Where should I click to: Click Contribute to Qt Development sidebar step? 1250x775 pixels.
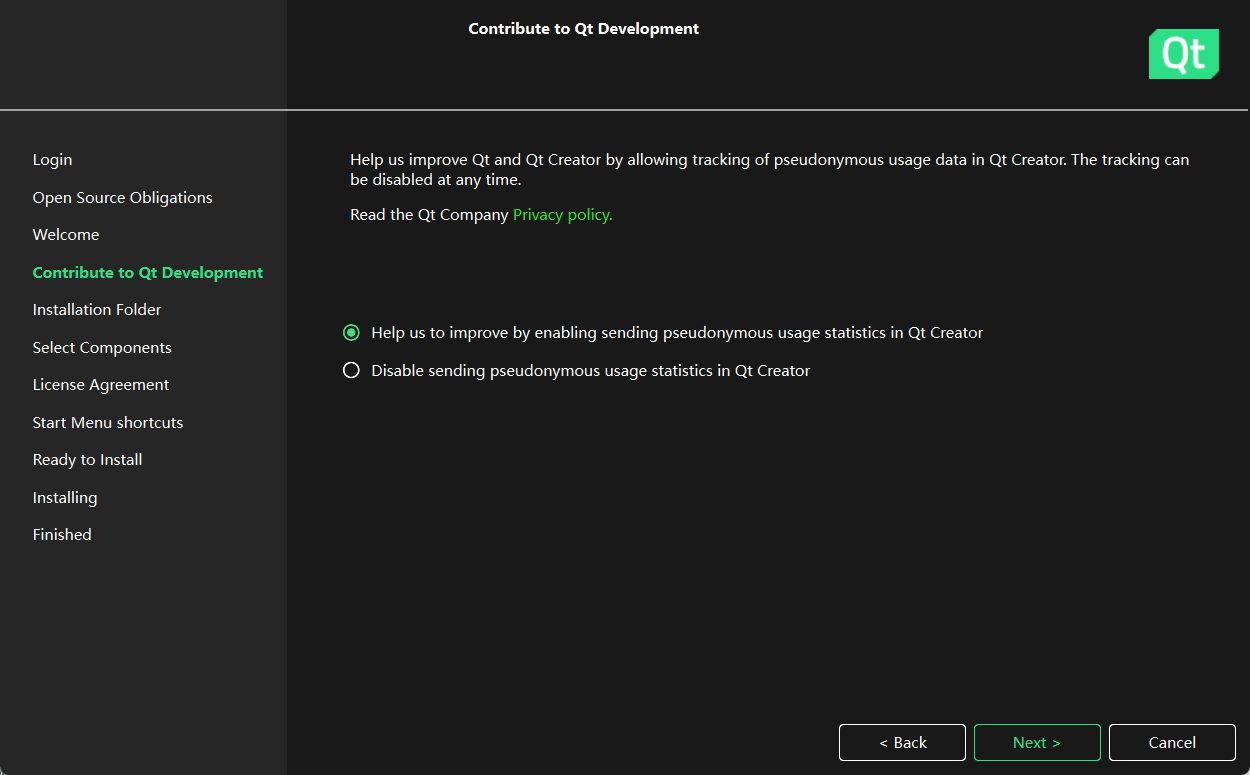(148, 273)
